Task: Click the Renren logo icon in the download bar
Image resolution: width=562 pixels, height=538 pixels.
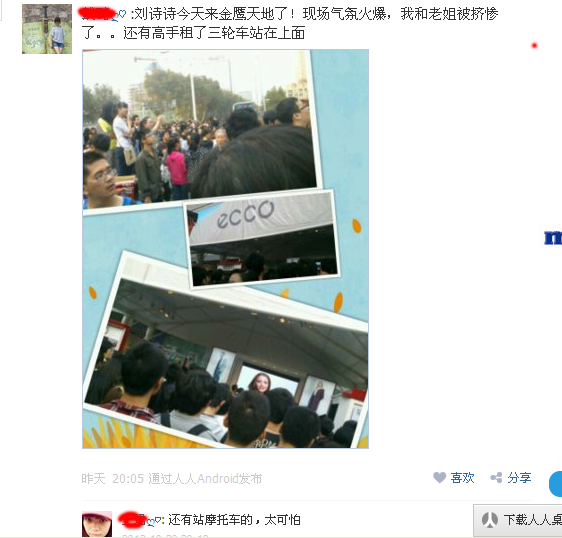Action: click(489, 519)
